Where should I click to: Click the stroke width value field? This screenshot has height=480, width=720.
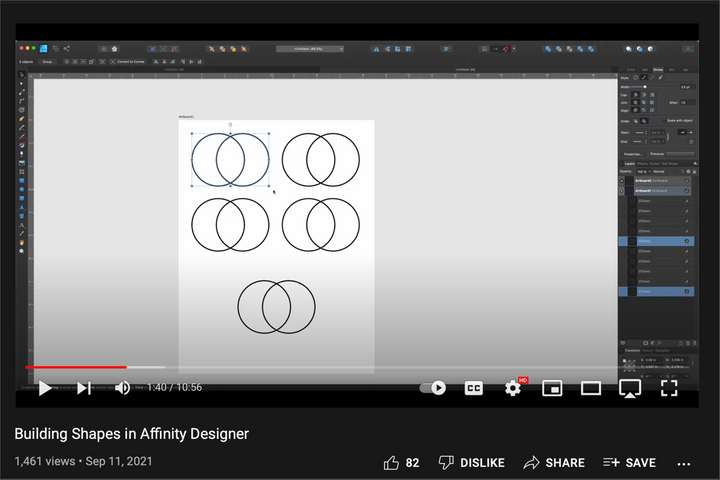(x=686, y=86)
